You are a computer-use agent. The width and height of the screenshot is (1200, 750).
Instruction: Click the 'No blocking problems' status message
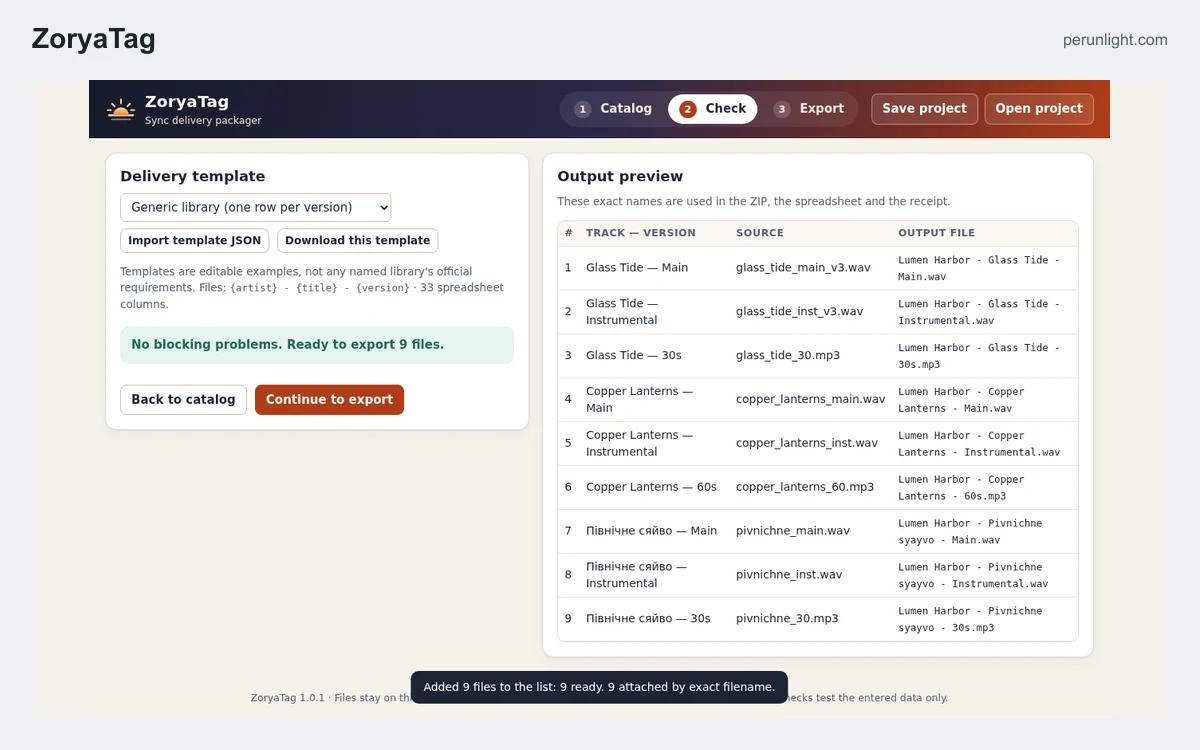317,345
